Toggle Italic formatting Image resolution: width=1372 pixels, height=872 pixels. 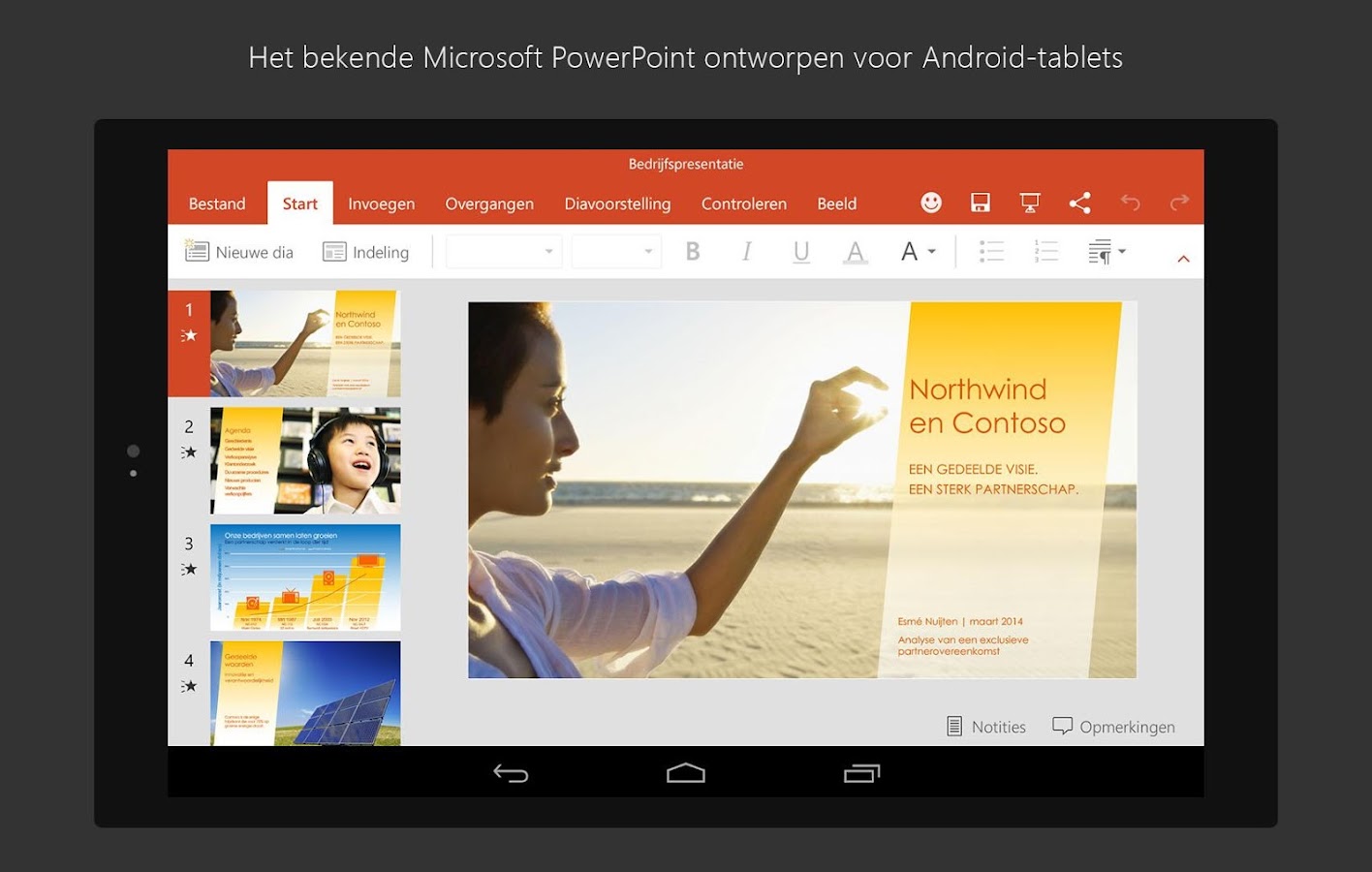click(x=746, y=252)
